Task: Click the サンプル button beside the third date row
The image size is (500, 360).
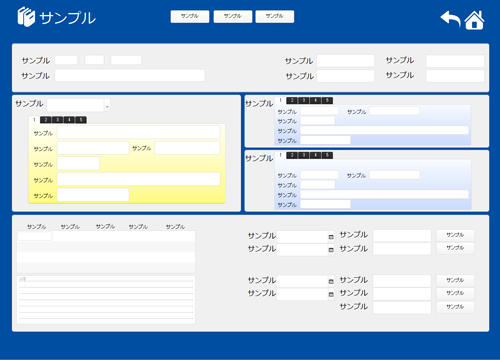Action: coord(455,280)
